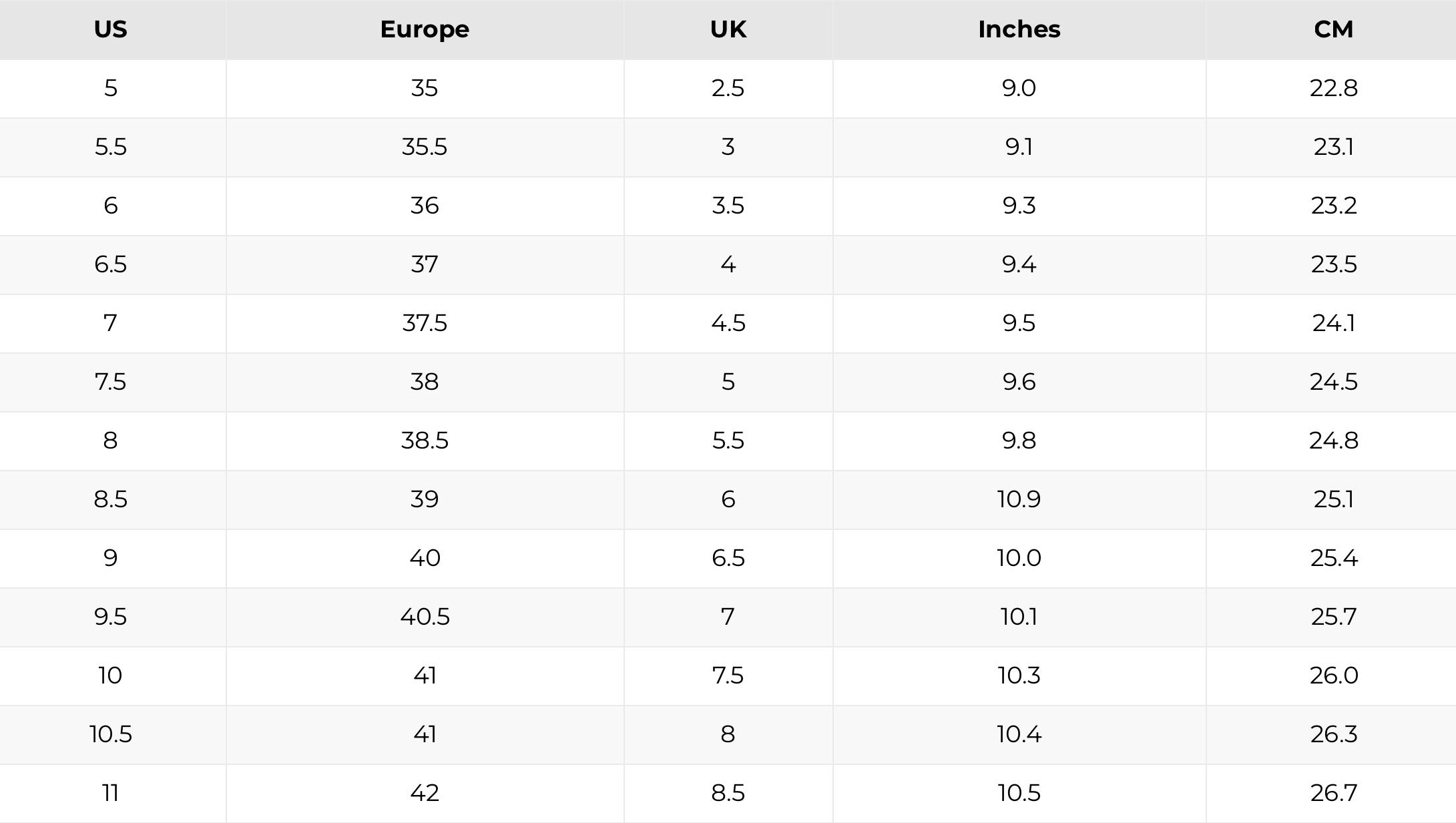This screenshot has height=823, width=1456.
Task: Select Europe size 37.5 cell
Action: [x=425, y=323]
